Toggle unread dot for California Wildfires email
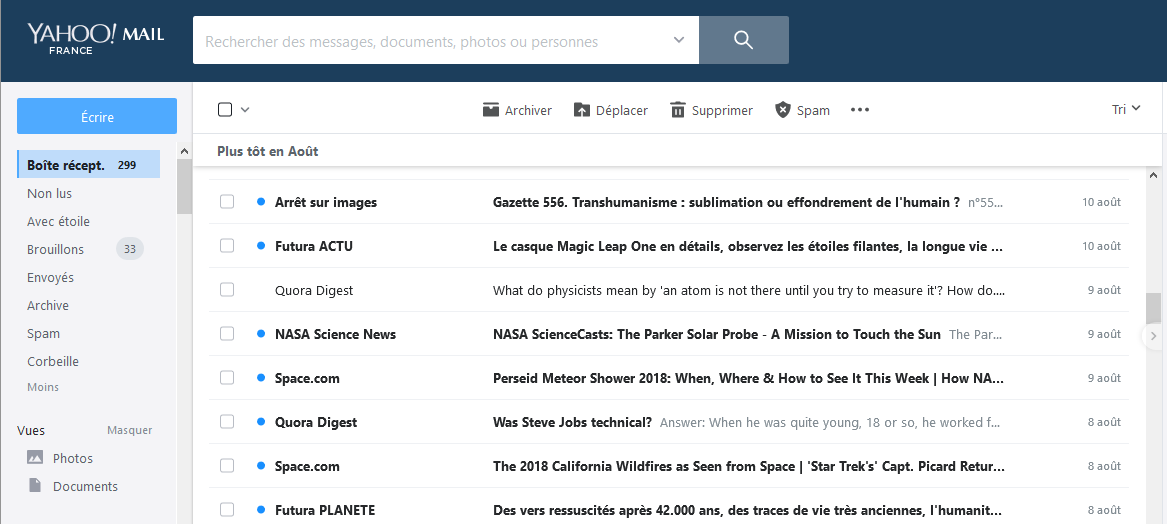This screenshot has width=1167, height=524. pyautogui.click(x=260, y=466)
